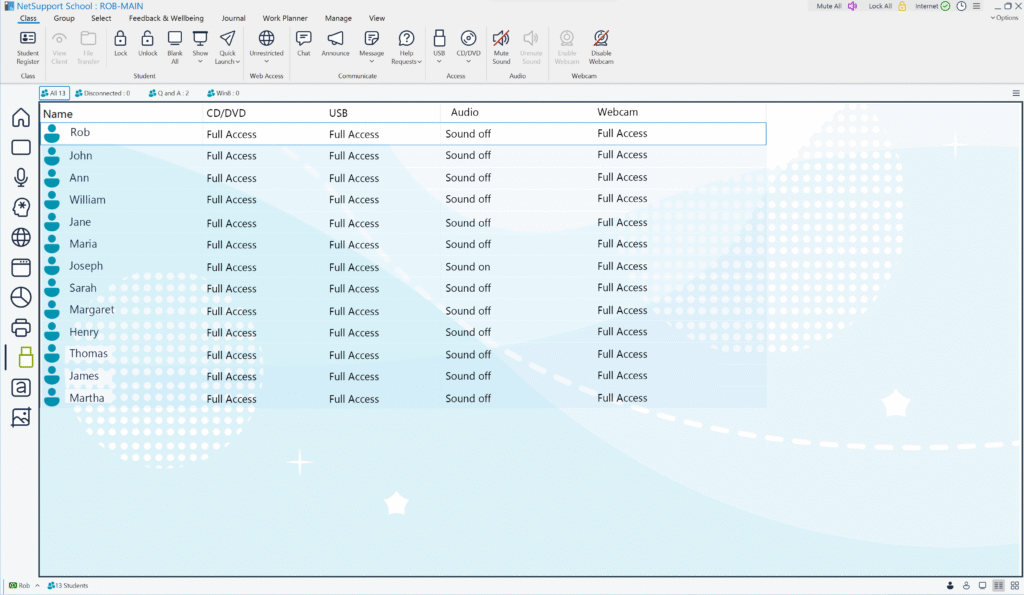The width and height of the screenshot is (1024, 595).
Task: Open the letter 'a' icon in sidebar
Action: pyautogui.click(x=21, y=387)
